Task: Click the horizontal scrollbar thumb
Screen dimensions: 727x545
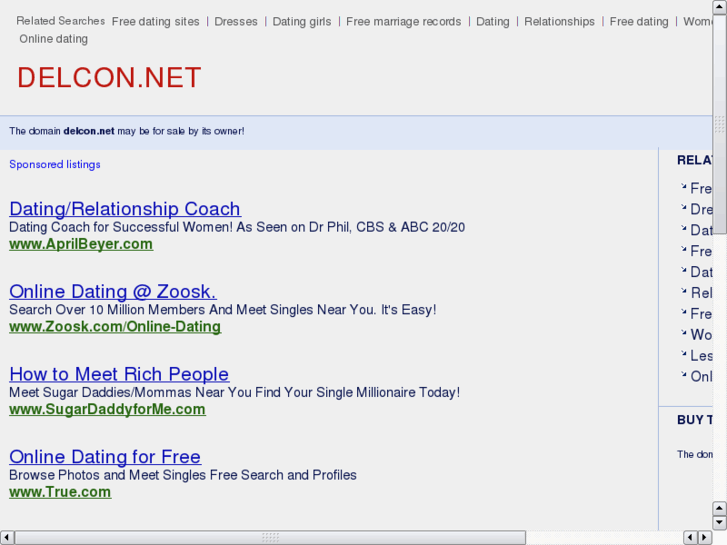Action: coord(270,538)
